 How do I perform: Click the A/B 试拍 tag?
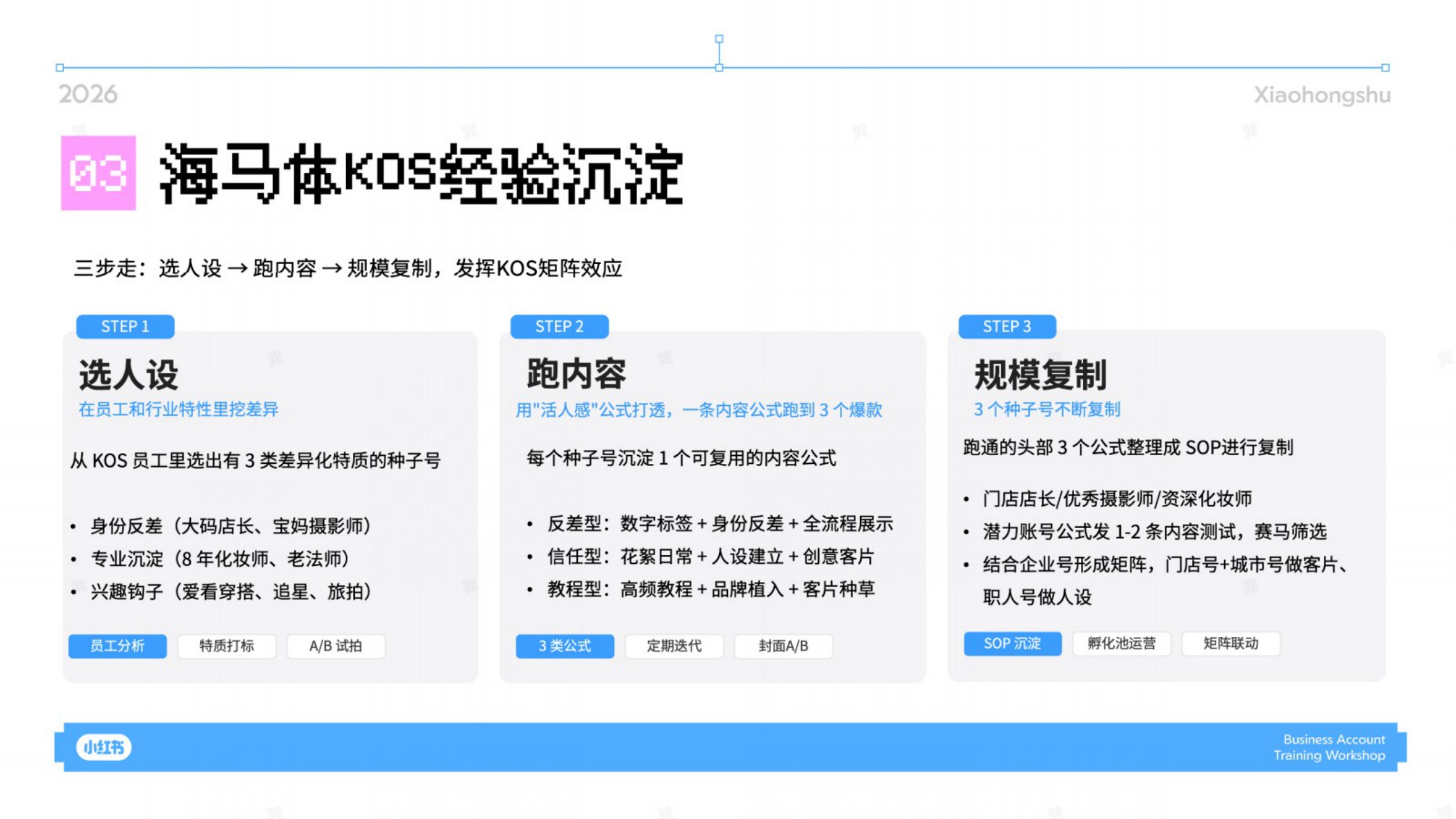tap(336, 646)
